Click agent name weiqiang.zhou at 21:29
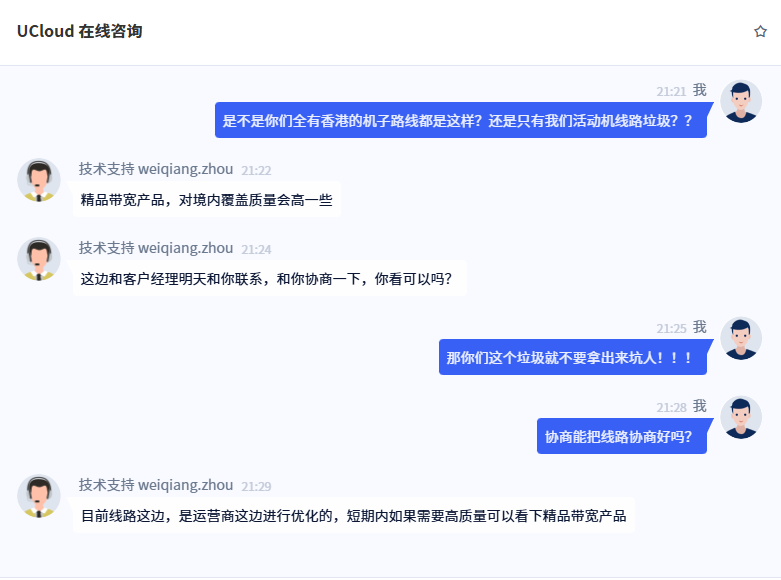Screen dimensions: 781x580 [185, 485]
